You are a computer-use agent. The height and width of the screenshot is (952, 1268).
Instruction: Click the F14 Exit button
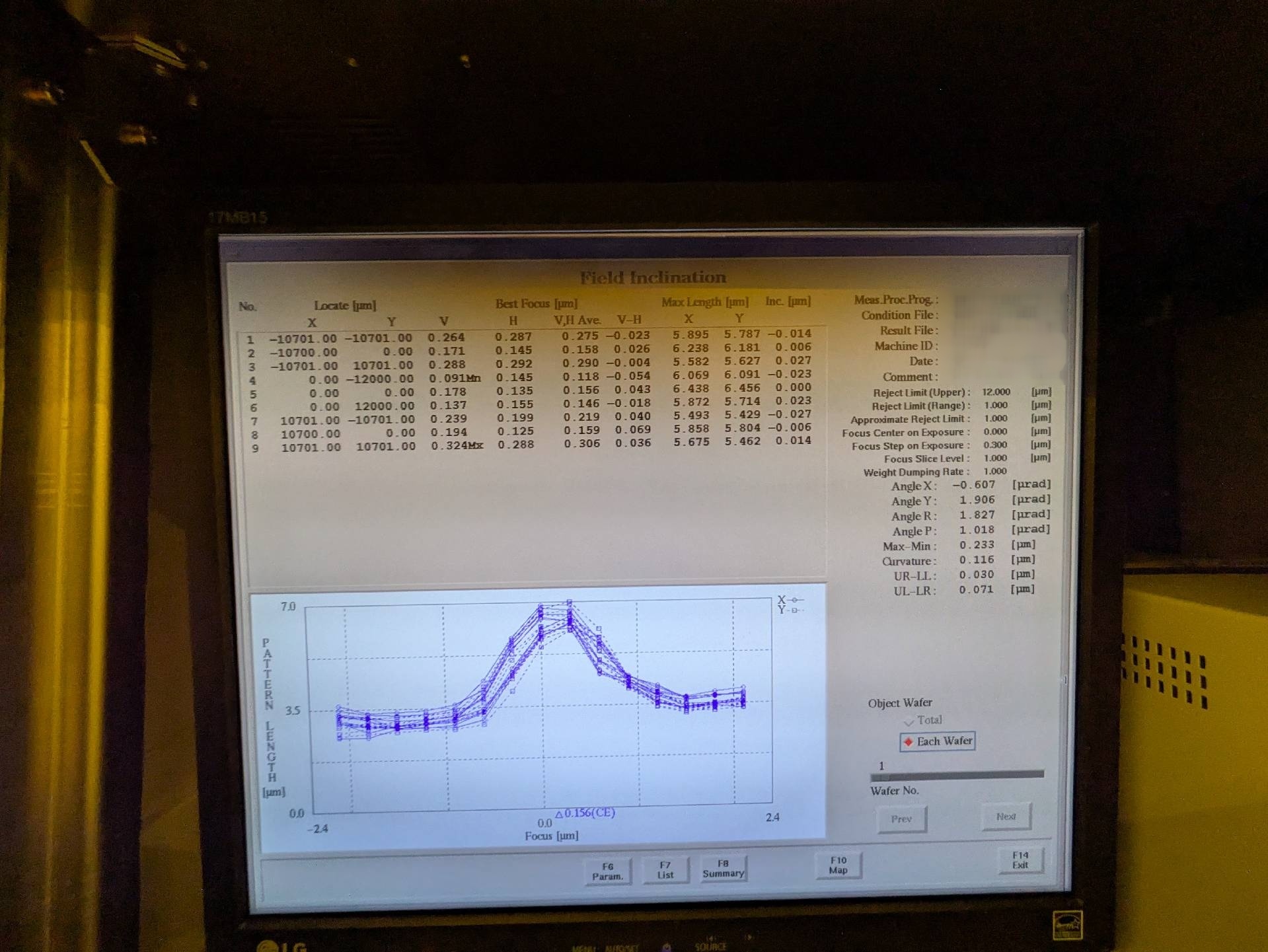1020,860
